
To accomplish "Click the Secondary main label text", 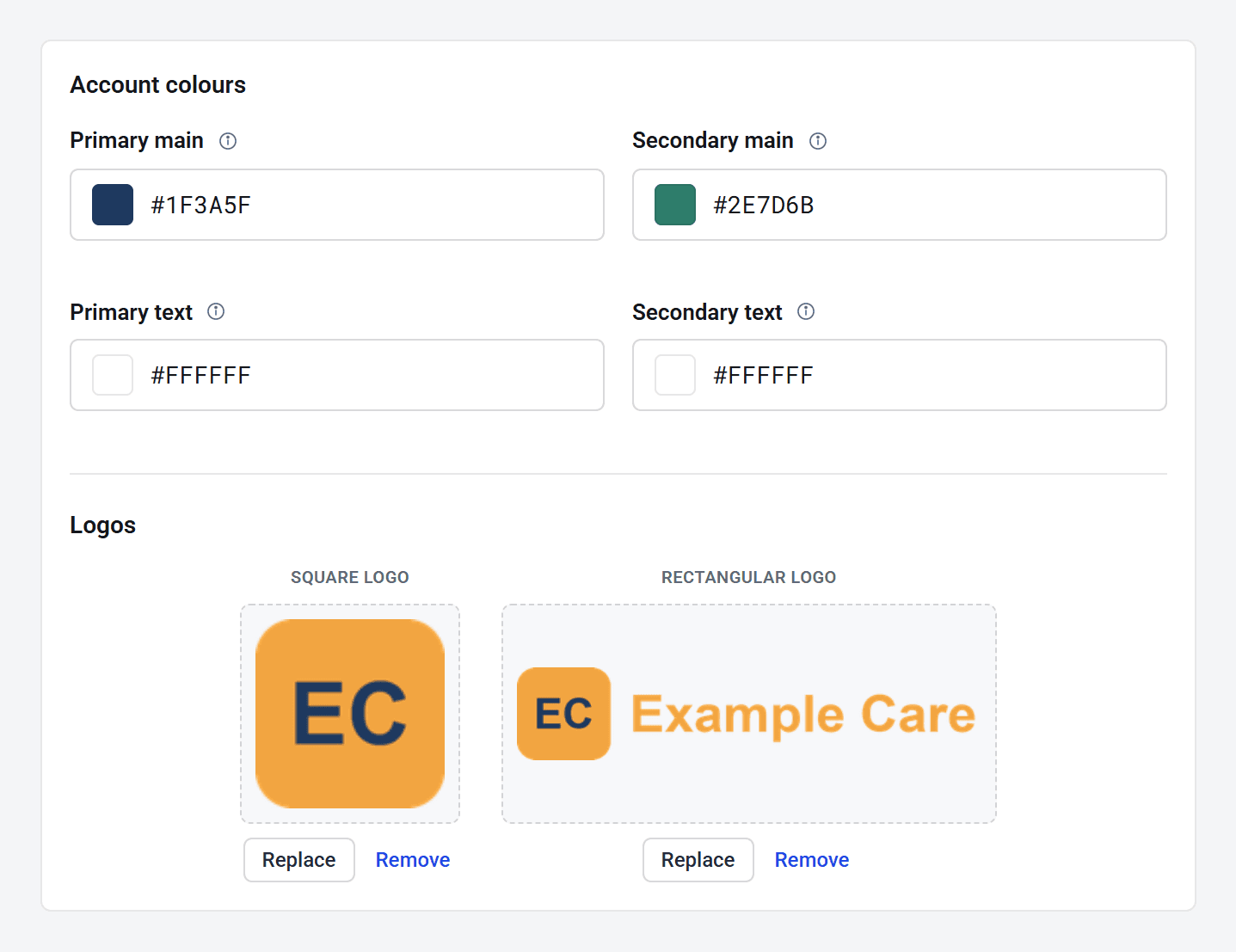I will click(713, 140).
